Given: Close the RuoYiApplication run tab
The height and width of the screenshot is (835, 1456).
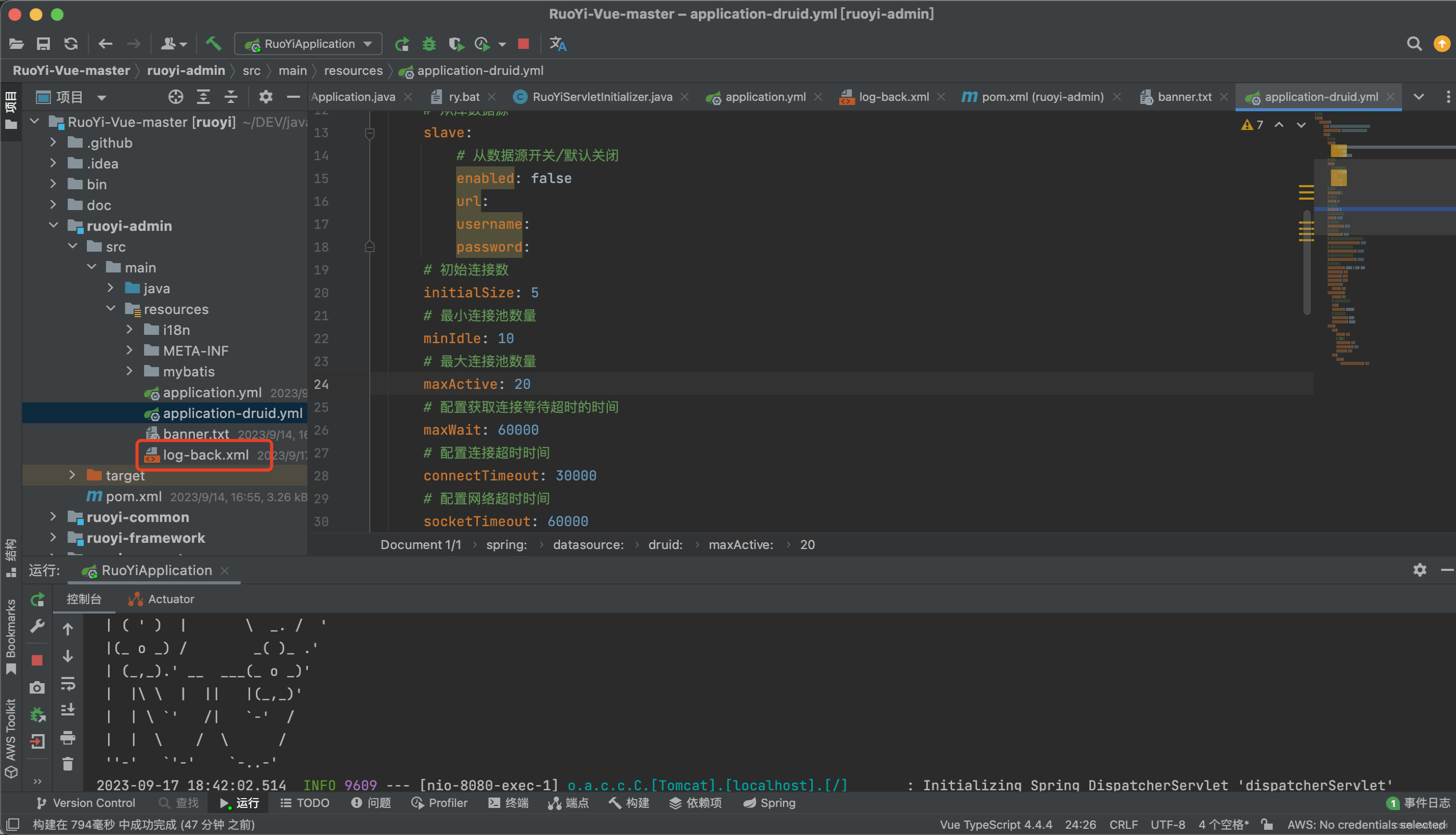Looking at the screenshot, I should (225, 570).
